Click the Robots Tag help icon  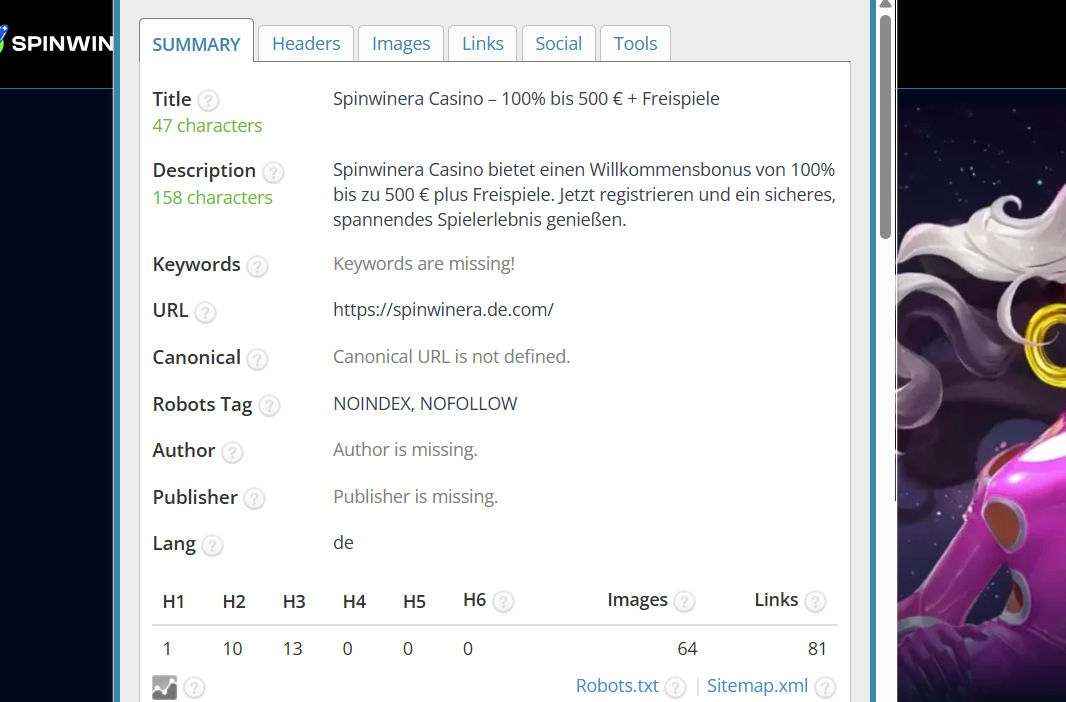point(269,406)
